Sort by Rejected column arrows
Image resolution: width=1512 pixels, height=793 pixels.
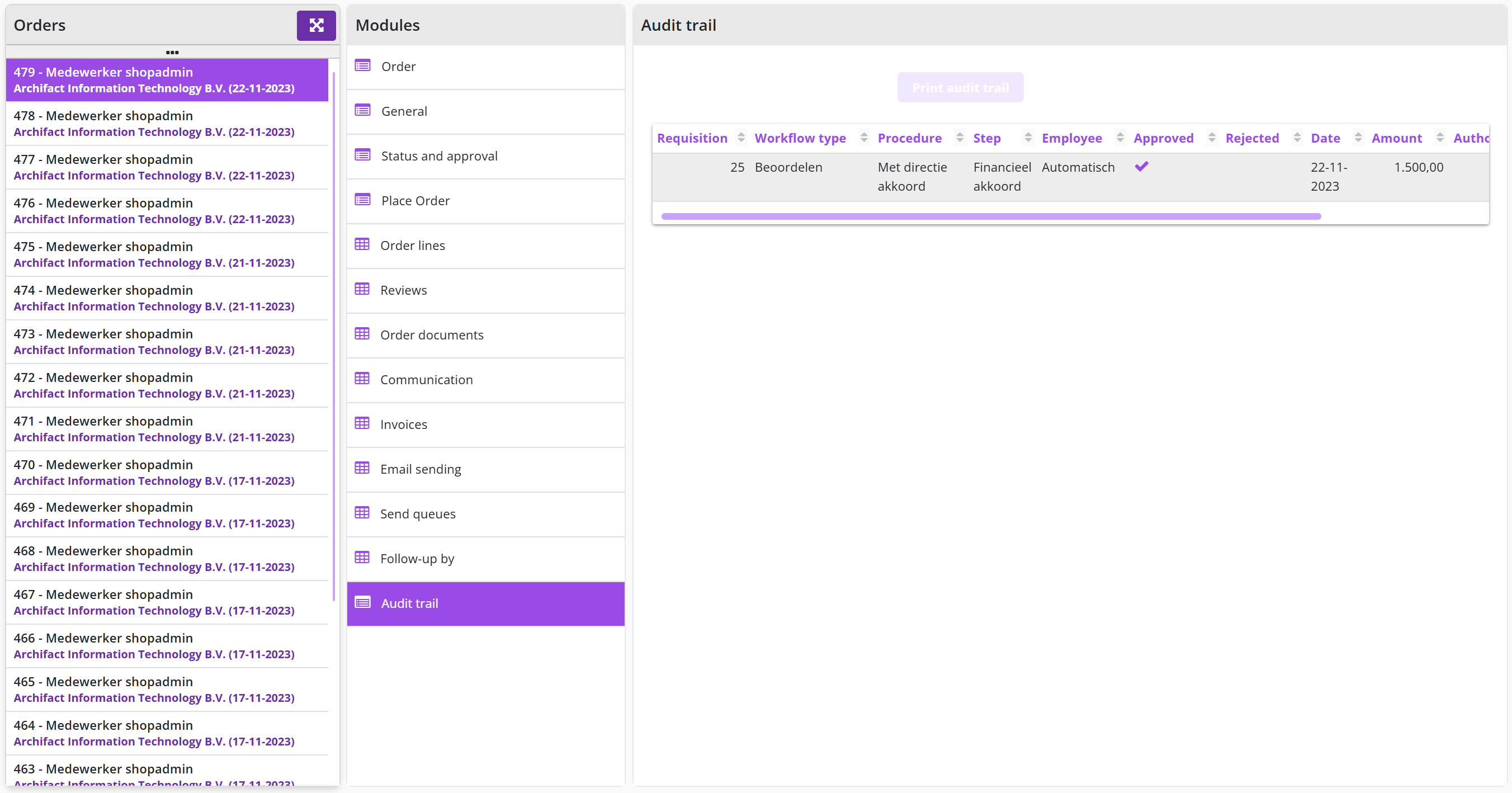pos(1297,138)
